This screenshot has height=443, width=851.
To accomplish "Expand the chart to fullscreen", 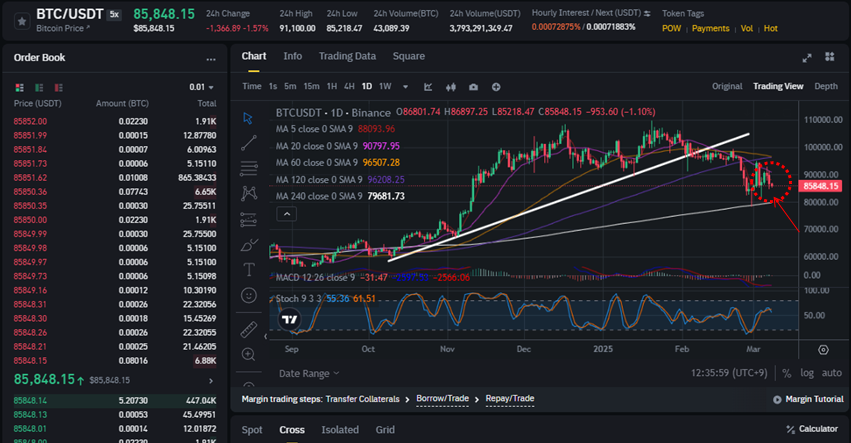I will click(807, 58).
